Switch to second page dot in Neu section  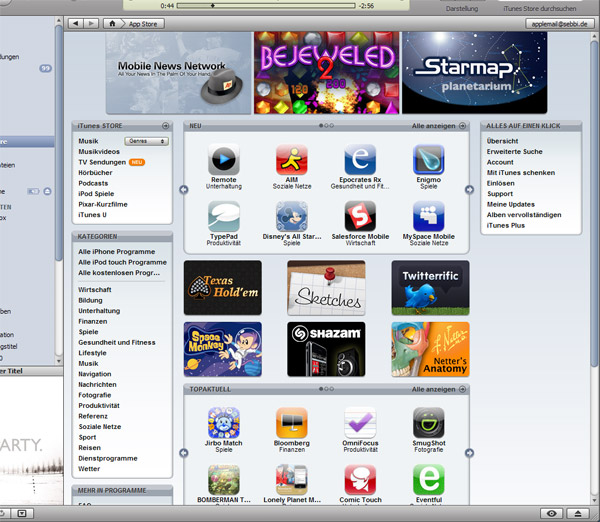pos(326,126)
